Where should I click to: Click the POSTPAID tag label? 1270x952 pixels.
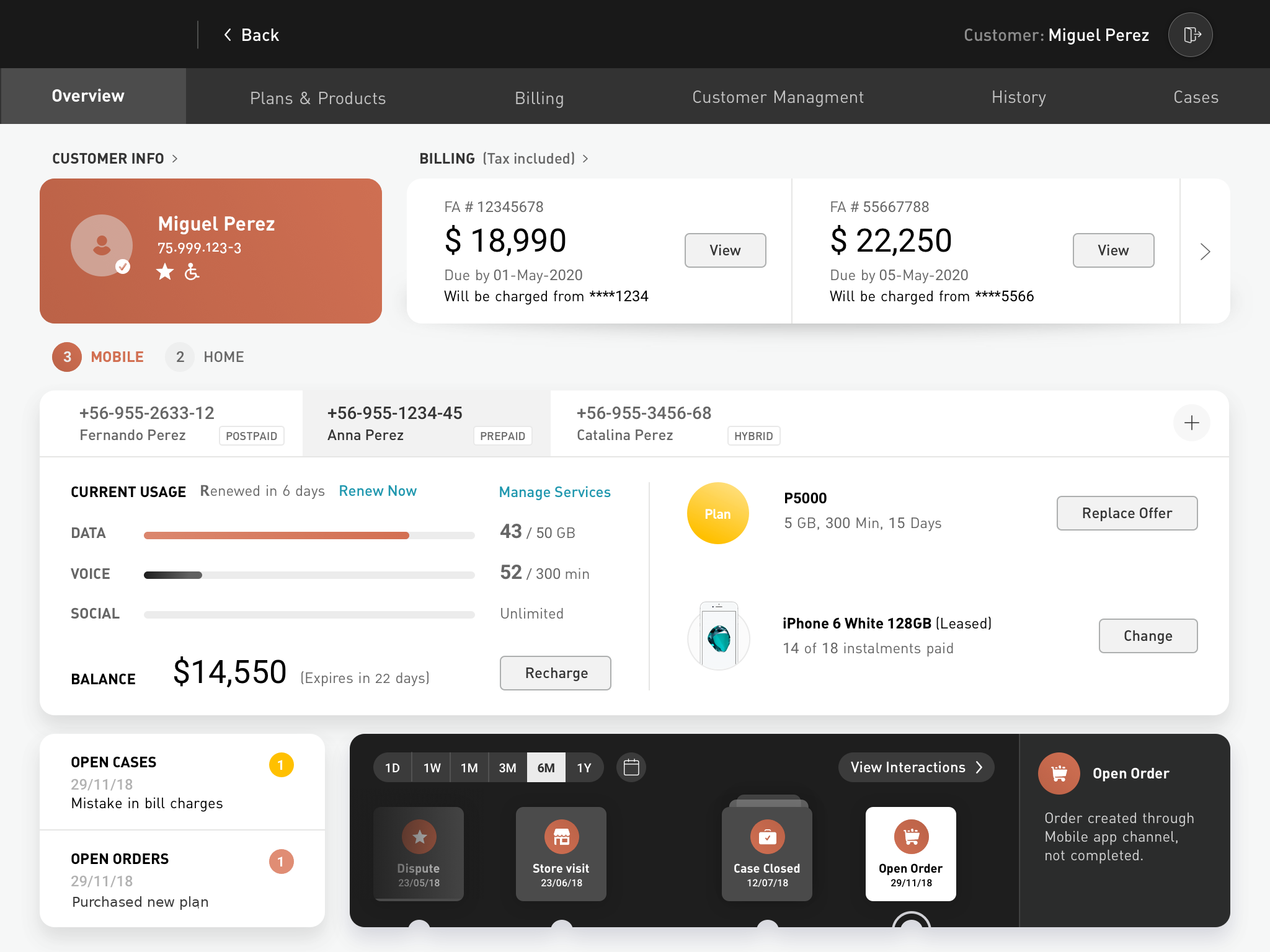pos(252,436)
